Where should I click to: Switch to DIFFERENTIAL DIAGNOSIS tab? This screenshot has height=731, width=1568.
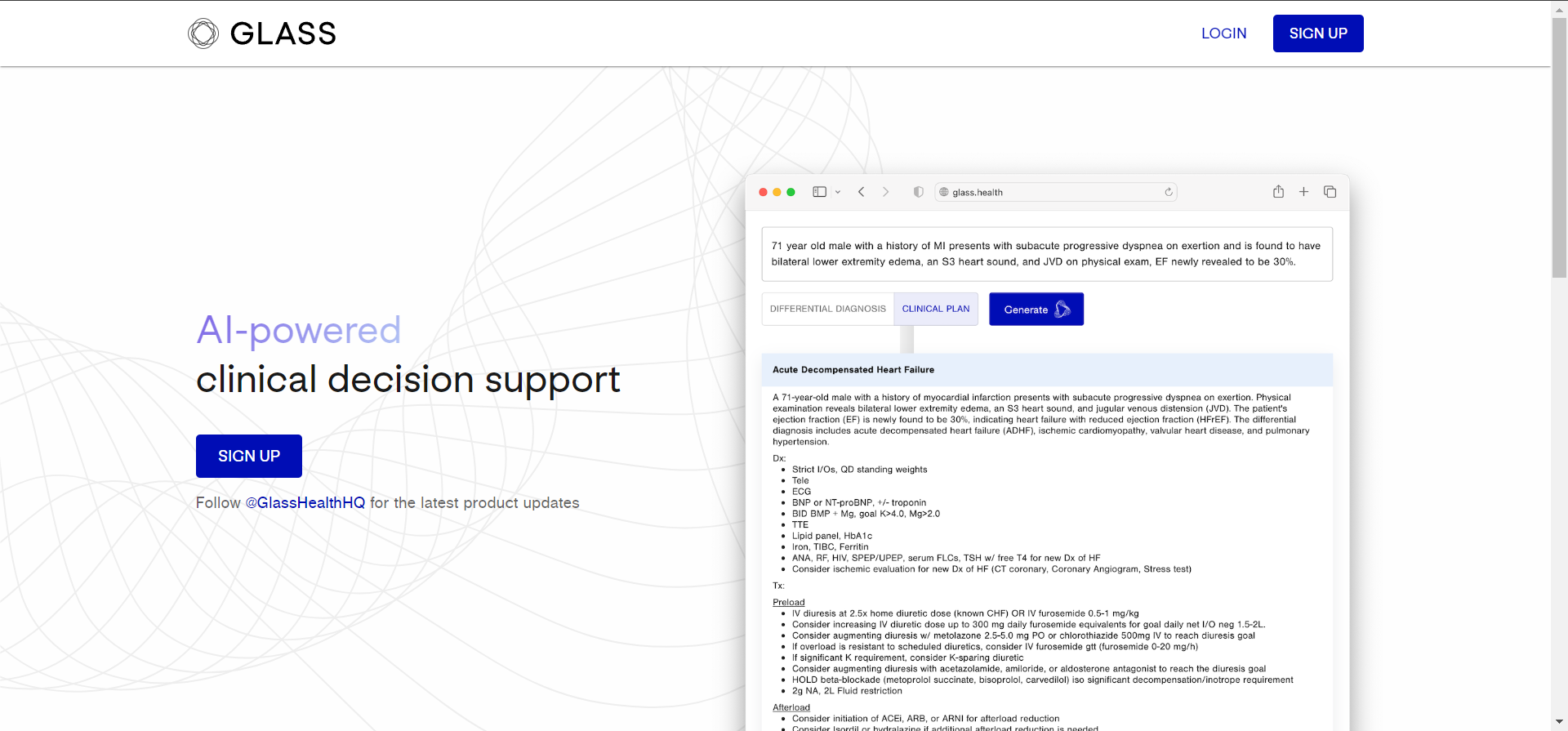pyautogui.click(x=828, y=309)
